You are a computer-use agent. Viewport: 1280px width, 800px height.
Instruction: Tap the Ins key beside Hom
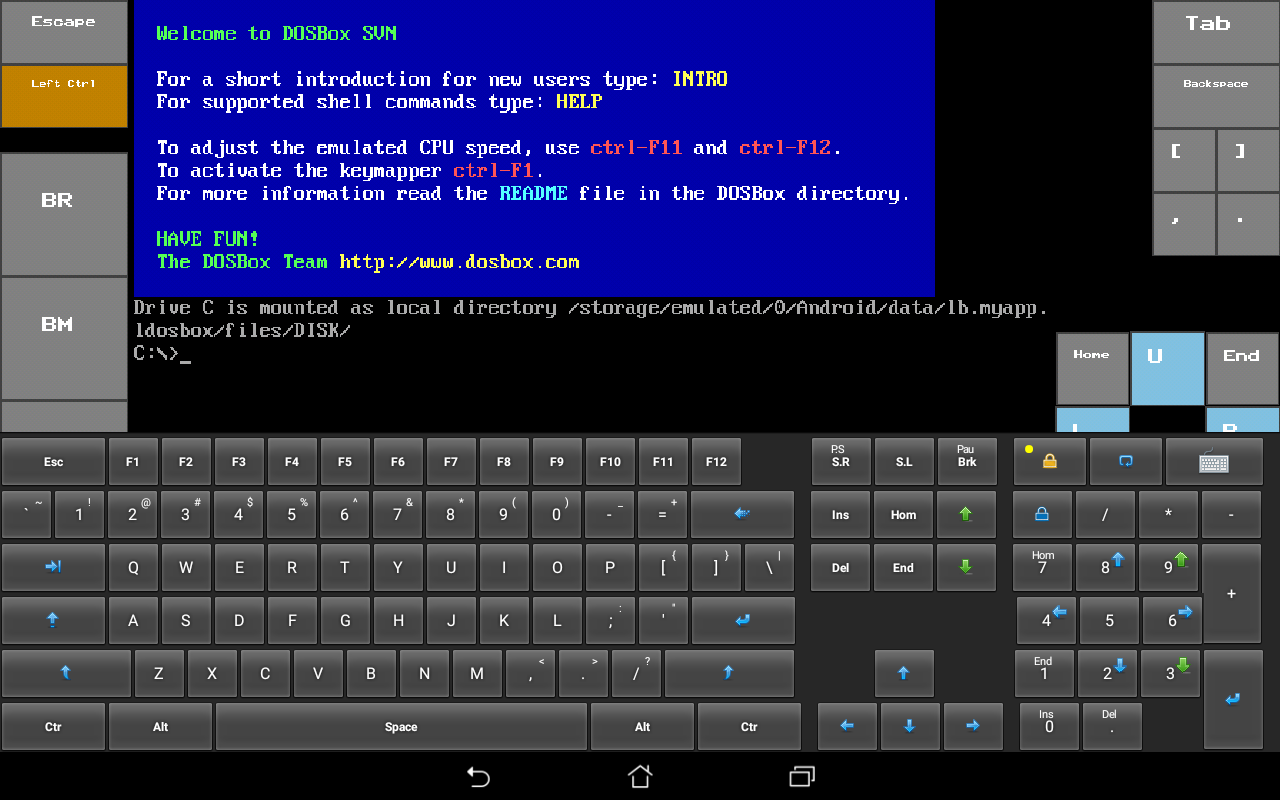click(840, 514)
